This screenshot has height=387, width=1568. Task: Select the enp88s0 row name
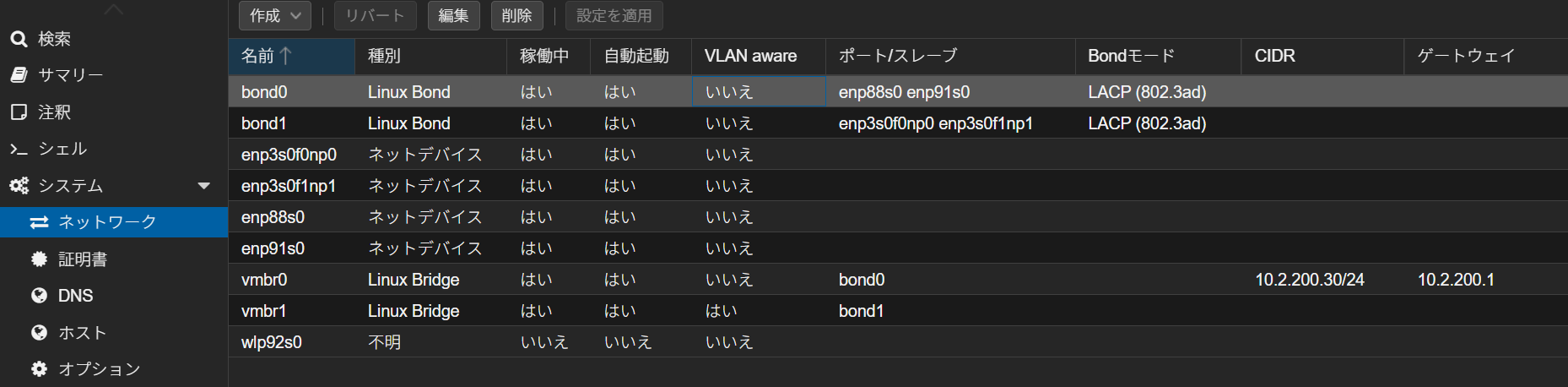click(x=273, y=217)
